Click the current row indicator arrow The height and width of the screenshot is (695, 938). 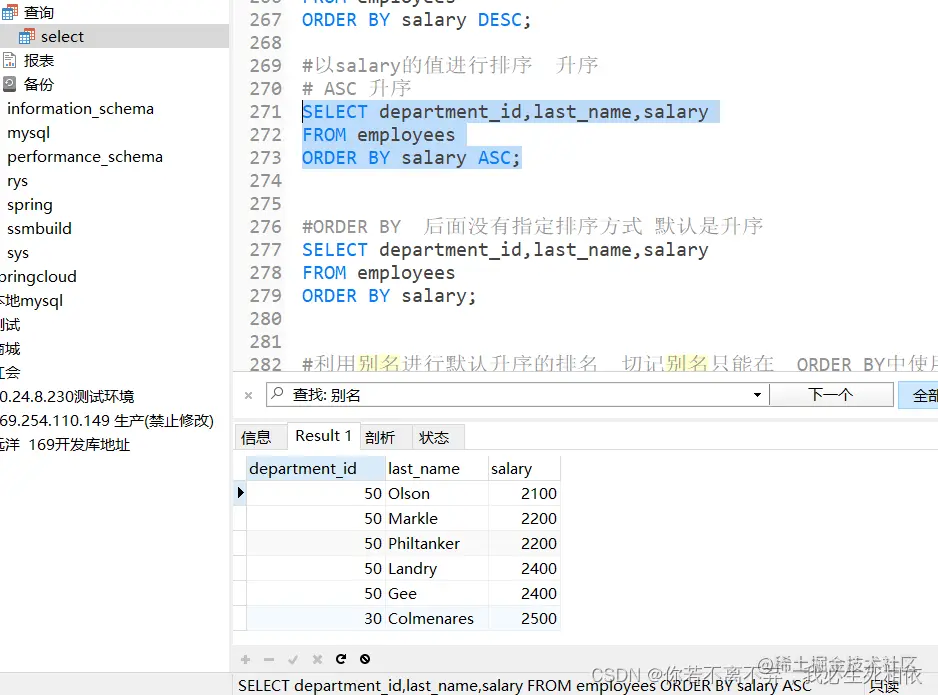tap(240, 493)
